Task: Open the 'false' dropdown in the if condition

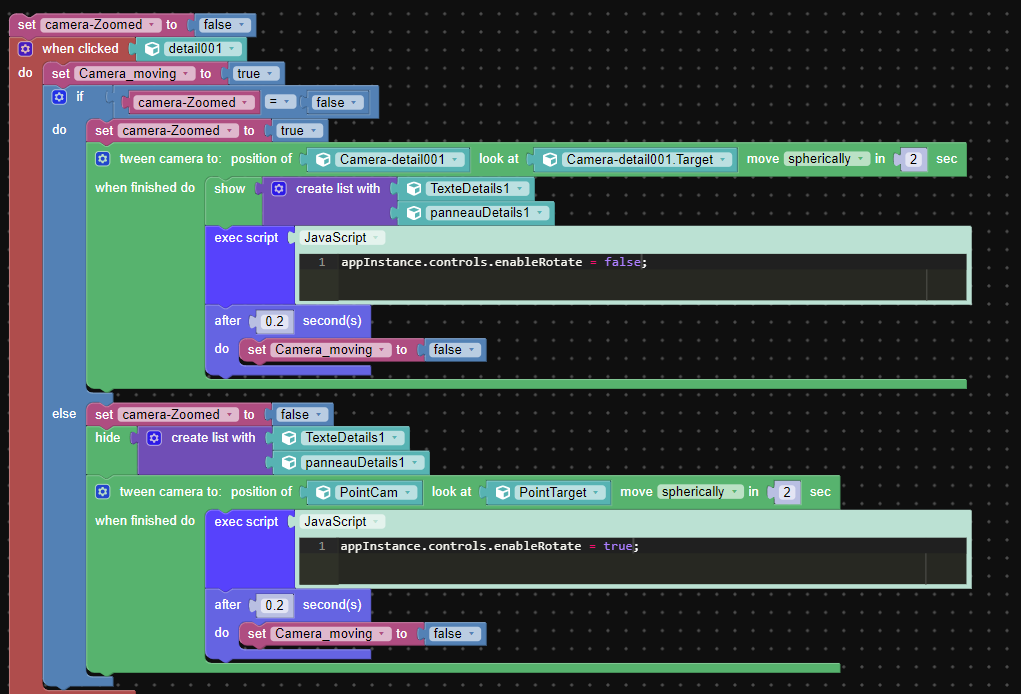Action: pos(336,102)
